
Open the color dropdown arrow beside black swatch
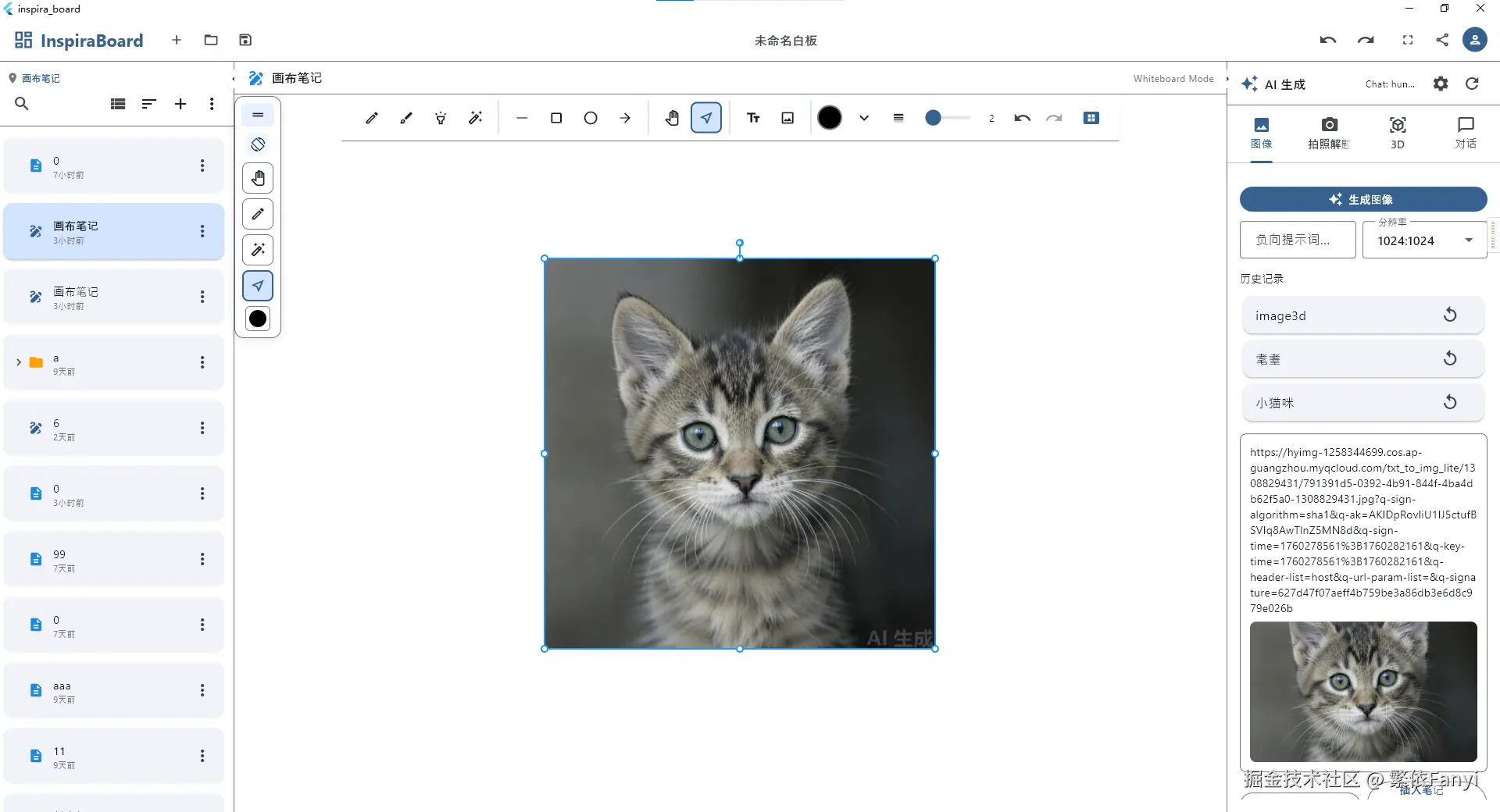tap(864, 118)
